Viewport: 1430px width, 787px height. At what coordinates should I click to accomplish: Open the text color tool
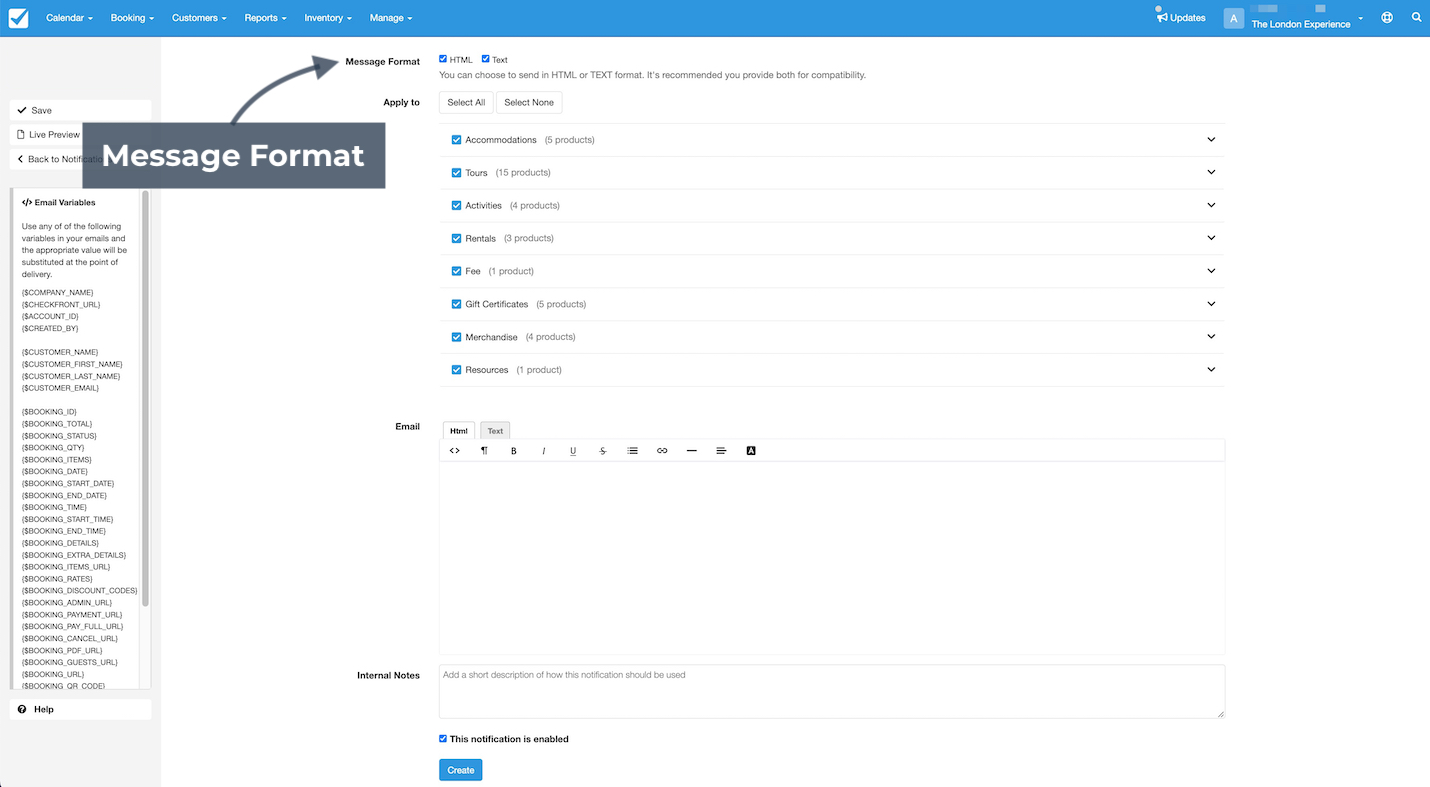click(751, 451)
